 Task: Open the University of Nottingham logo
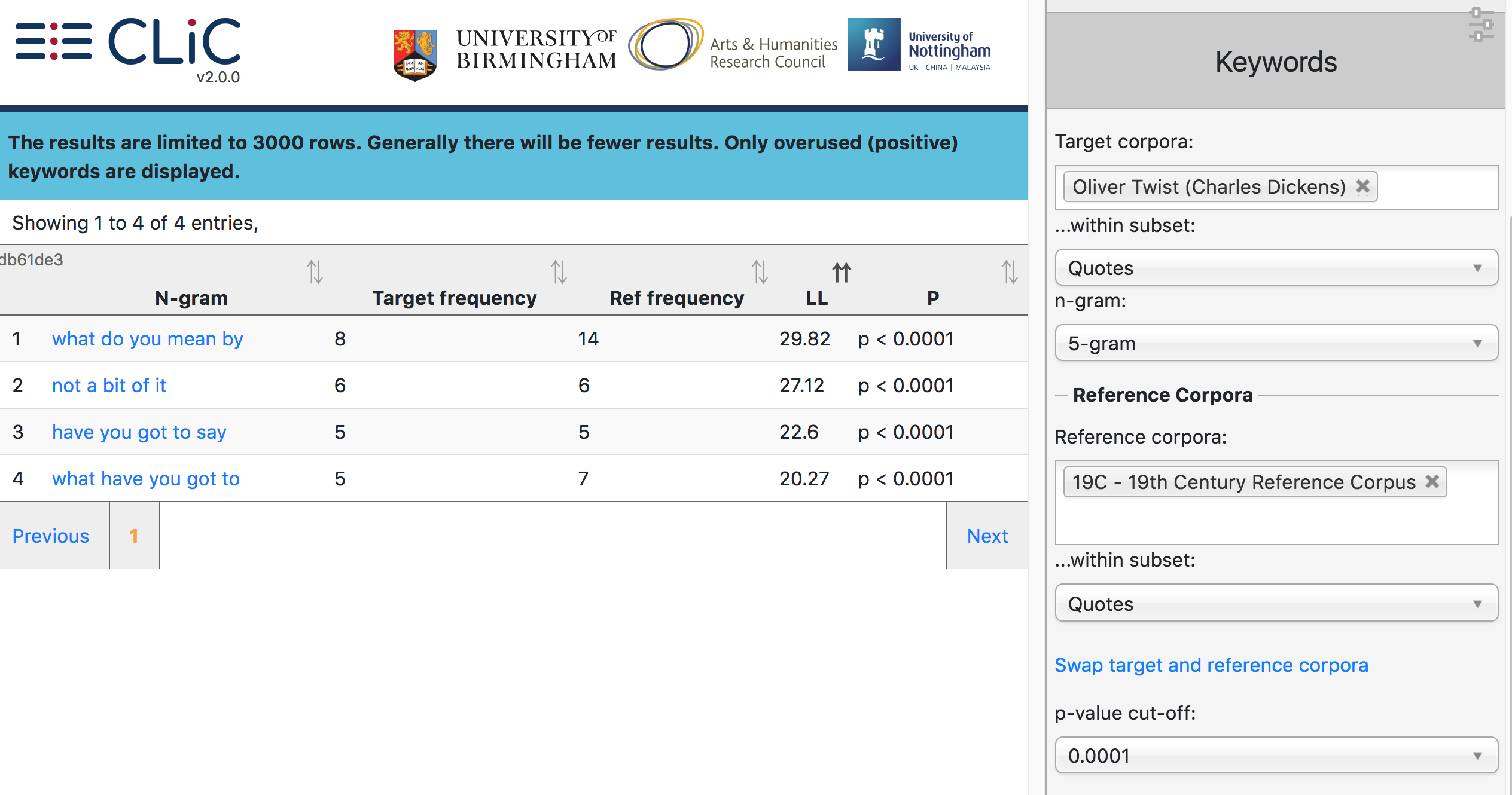point(919,45)
